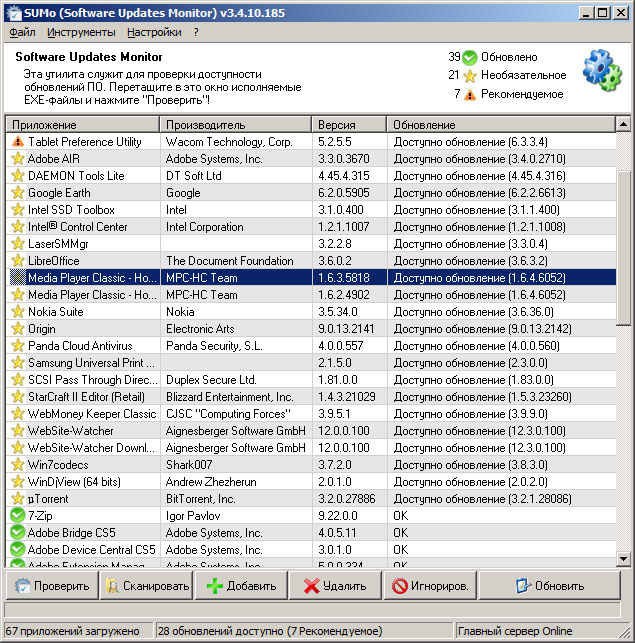635x643 pixels.
Task: Click star icon beside Panda Cloud Antivirus
Action: pos(18,346)
